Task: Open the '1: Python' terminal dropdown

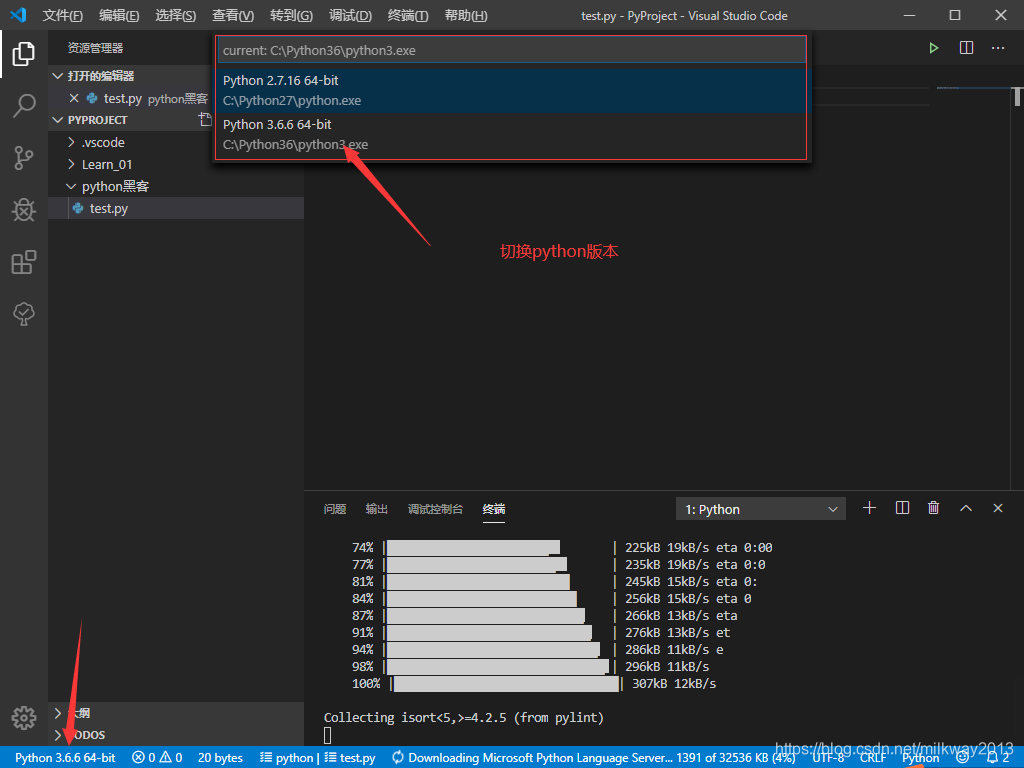Action: (x=760, y=508)
